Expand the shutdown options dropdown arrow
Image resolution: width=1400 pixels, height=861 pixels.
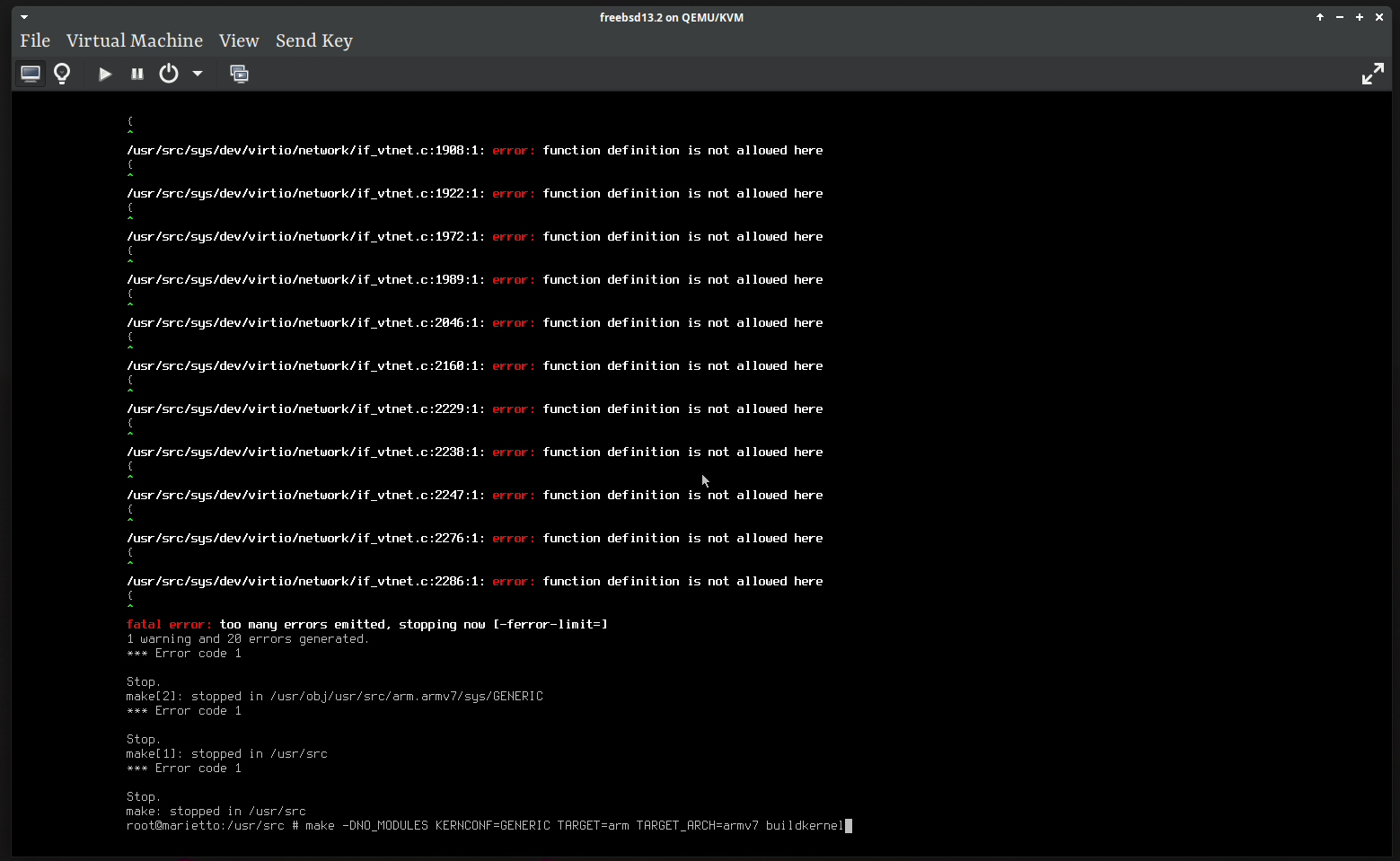198,74
